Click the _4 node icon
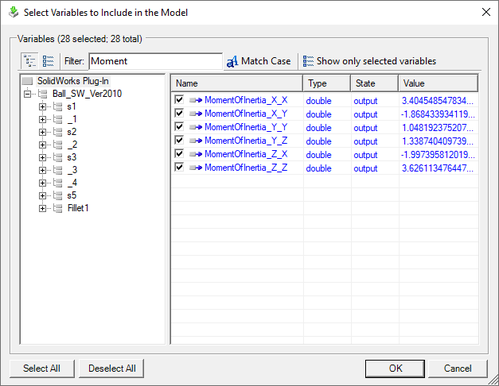Viewport: 499px width, 386px height. 58,183
